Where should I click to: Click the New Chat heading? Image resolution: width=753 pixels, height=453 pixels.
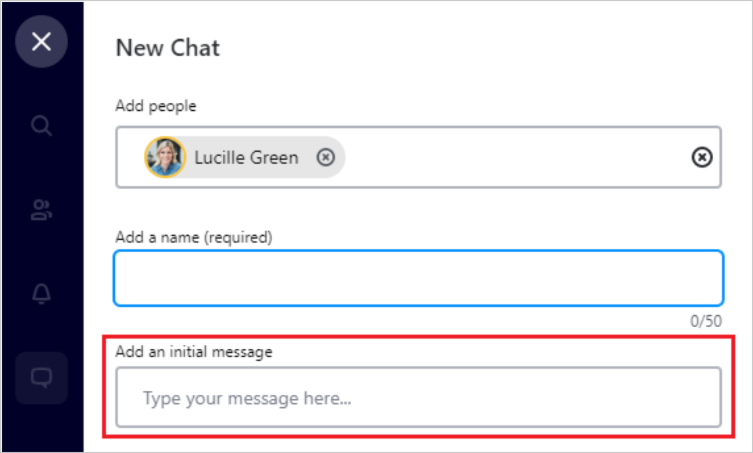pos(167,47)
